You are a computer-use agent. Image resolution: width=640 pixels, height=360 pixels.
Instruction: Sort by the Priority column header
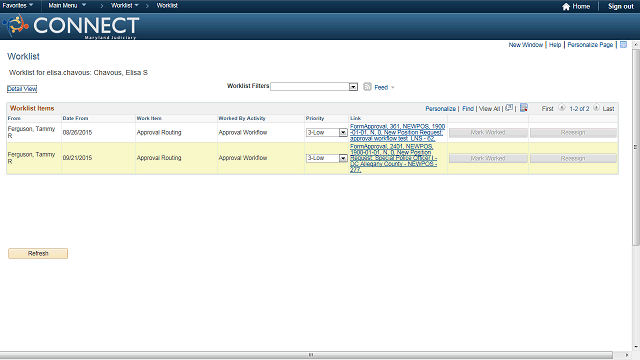[315, 118]
